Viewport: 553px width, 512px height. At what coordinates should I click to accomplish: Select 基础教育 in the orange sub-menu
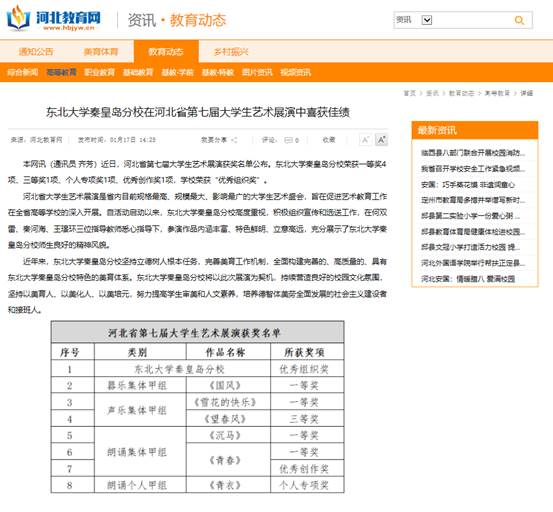(x=138, y=72)
